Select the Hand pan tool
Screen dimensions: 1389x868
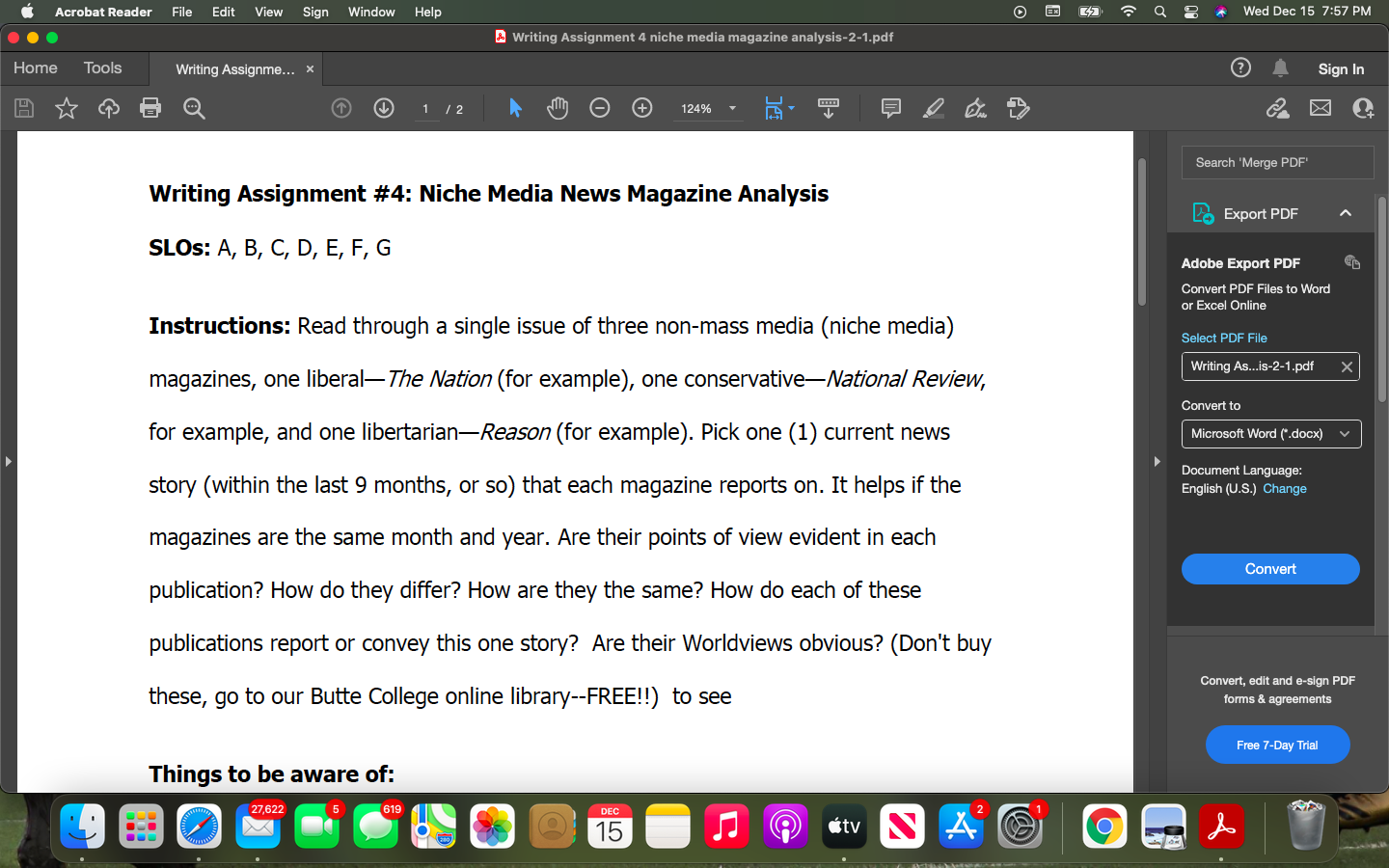(x=558, y=108)
